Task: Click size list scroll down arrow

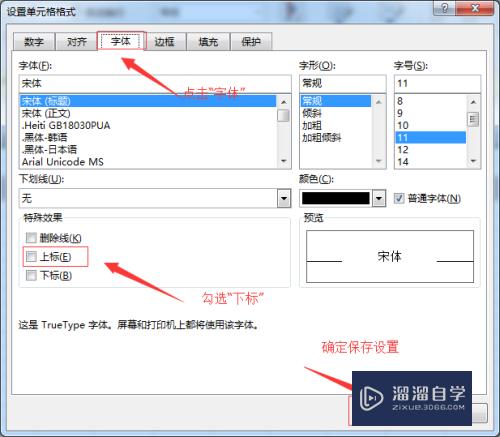Action: (x=473, y=161)
